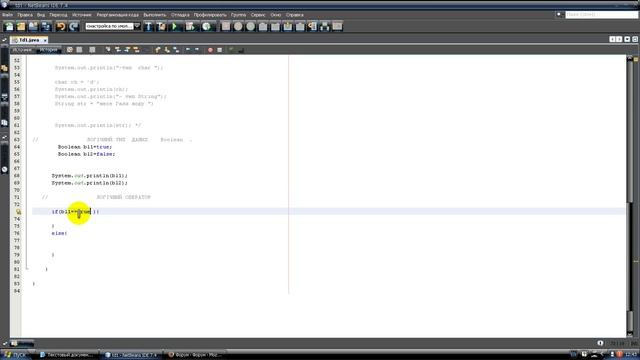Click Find Next Occurrence icon
The image size is (640, 360).
(127, 50)
